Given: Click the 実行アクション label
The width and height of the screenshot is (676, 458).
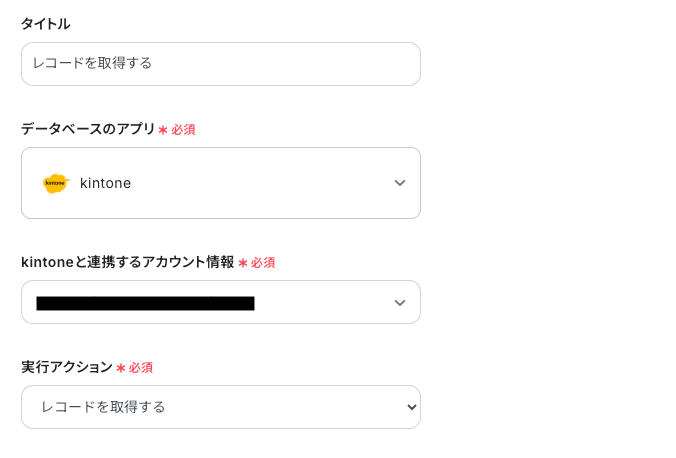Looking at the screenshot, I should [67, 367].
